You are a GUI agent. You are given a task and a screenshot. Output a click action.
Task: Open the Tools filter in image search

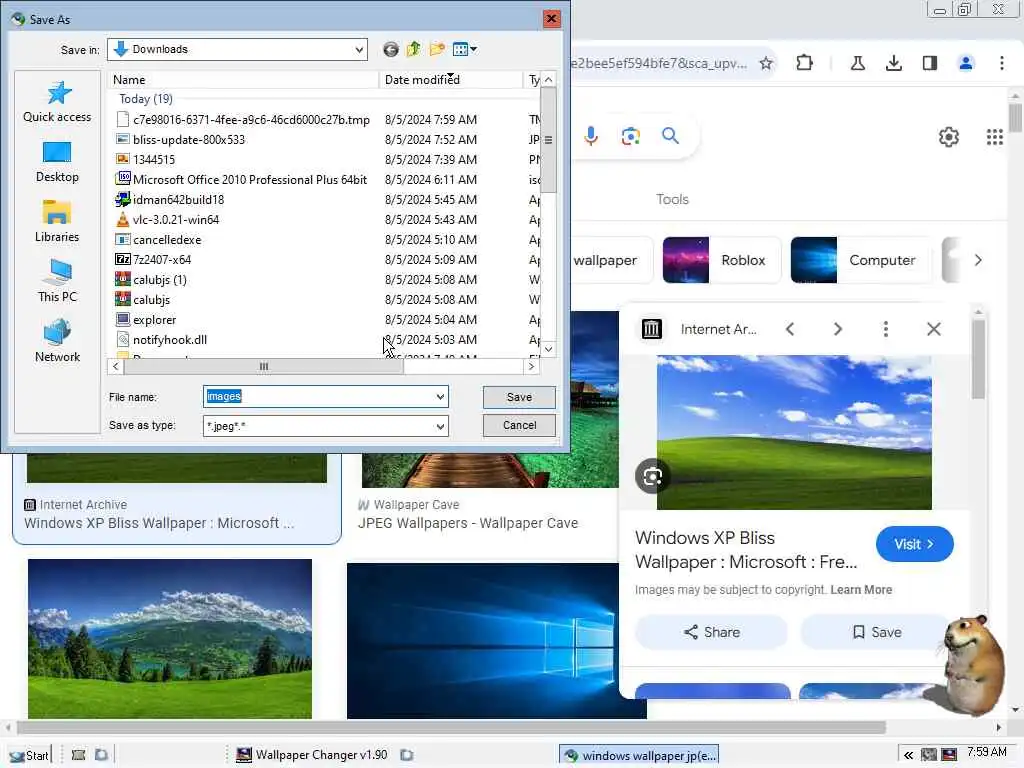(x=672, y=199)
